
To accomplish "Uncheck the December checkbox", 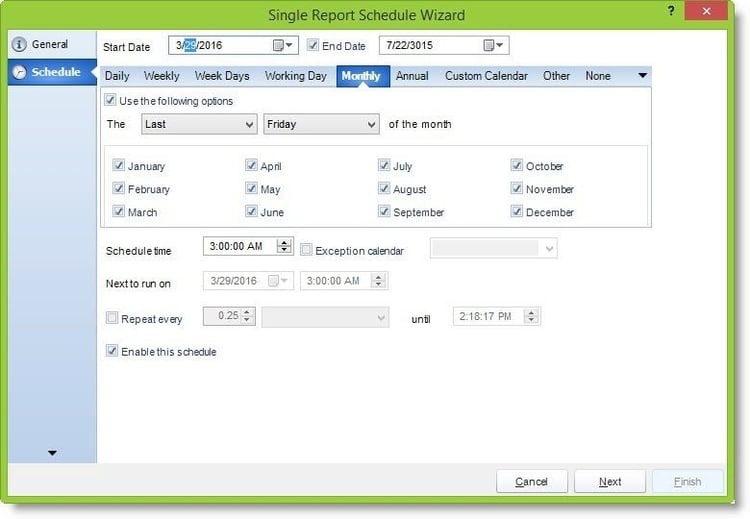I will pos(516,211).
